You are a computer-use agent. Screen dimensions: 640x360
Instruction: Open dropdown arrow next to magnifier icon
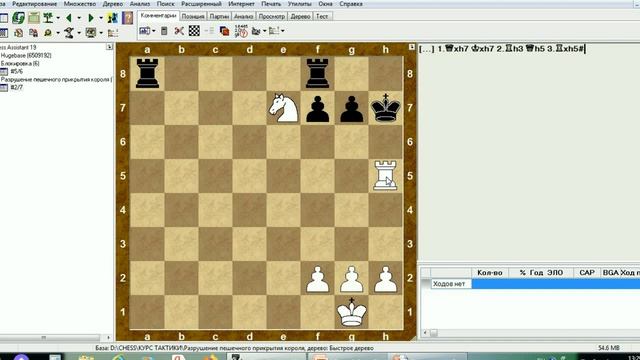pos(58,33)
